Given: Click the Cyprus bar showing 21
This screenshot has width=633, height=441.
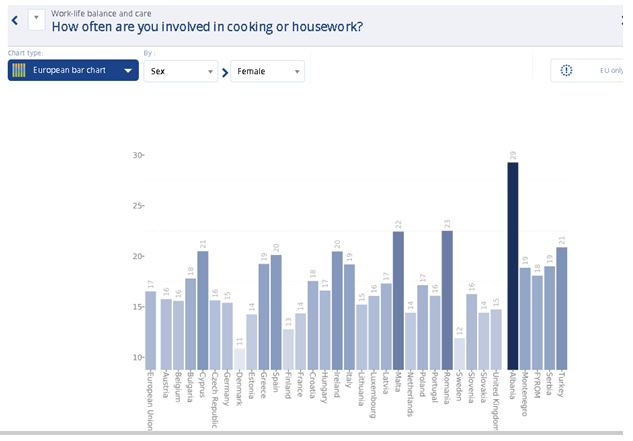Looking at the screenshot, I should click(203, 309).
